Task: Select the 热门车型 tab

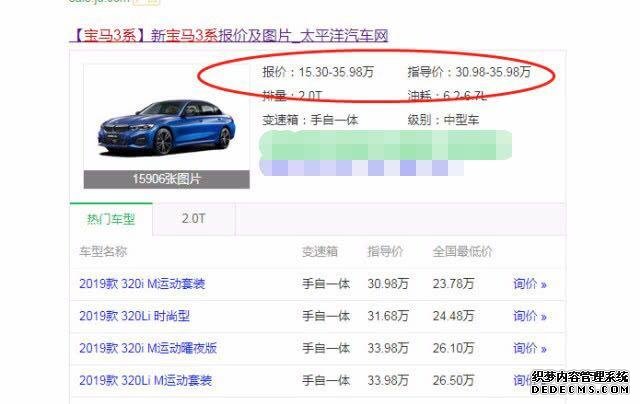Action: coord(111,220)
